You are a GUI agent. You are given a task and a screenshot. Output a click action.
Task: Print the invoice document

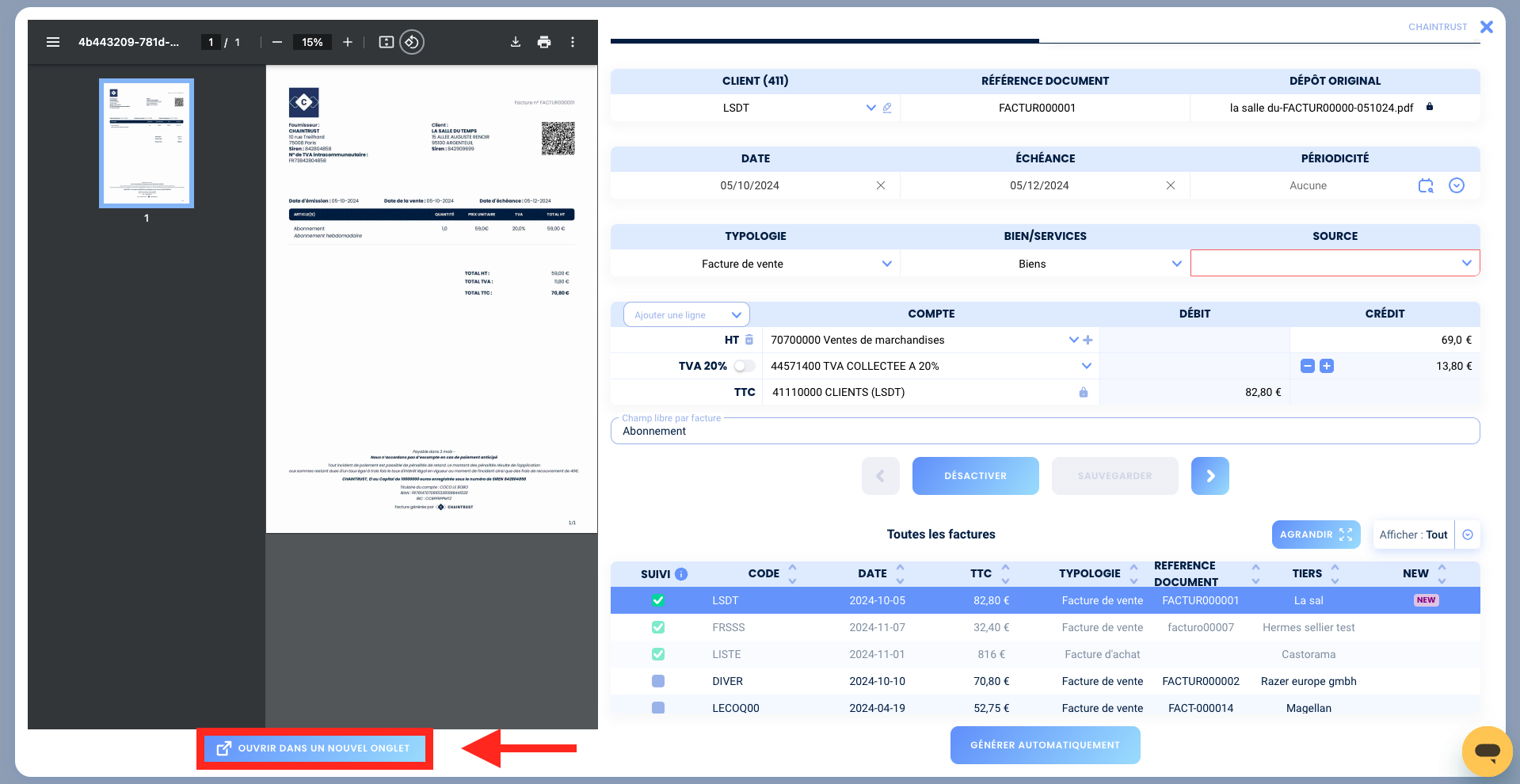pyautogui.click(x=544, y=42)
